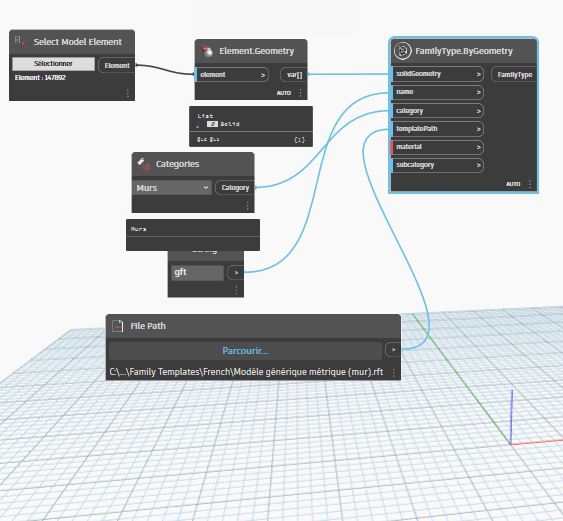Image resolution: width=563 pixels, height=521 pixels.
Task: Click the File Path node document icon
Action: point(117,326)
